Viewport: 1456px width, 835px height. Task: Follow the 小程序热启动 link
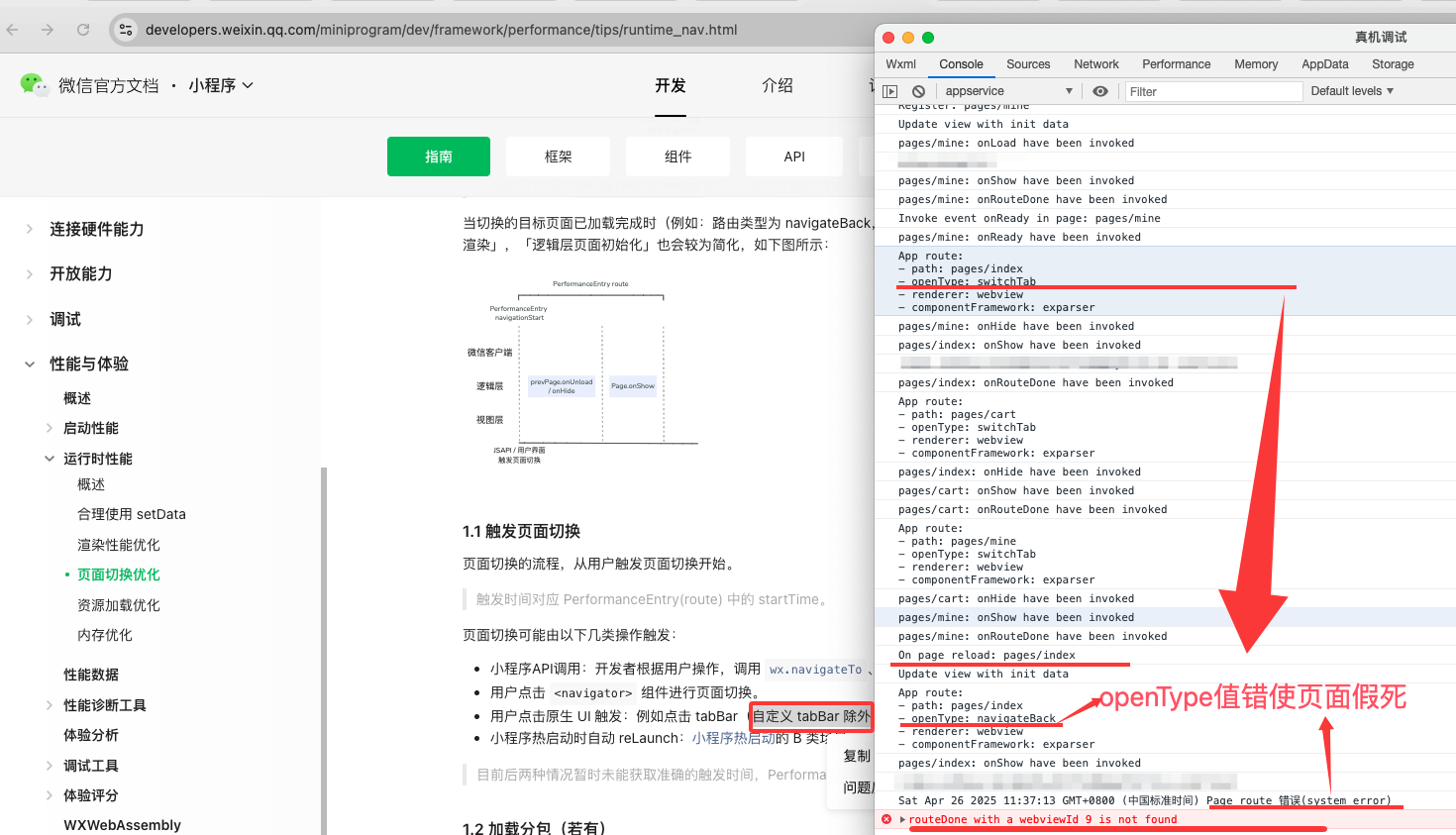[x=733, y=738]
